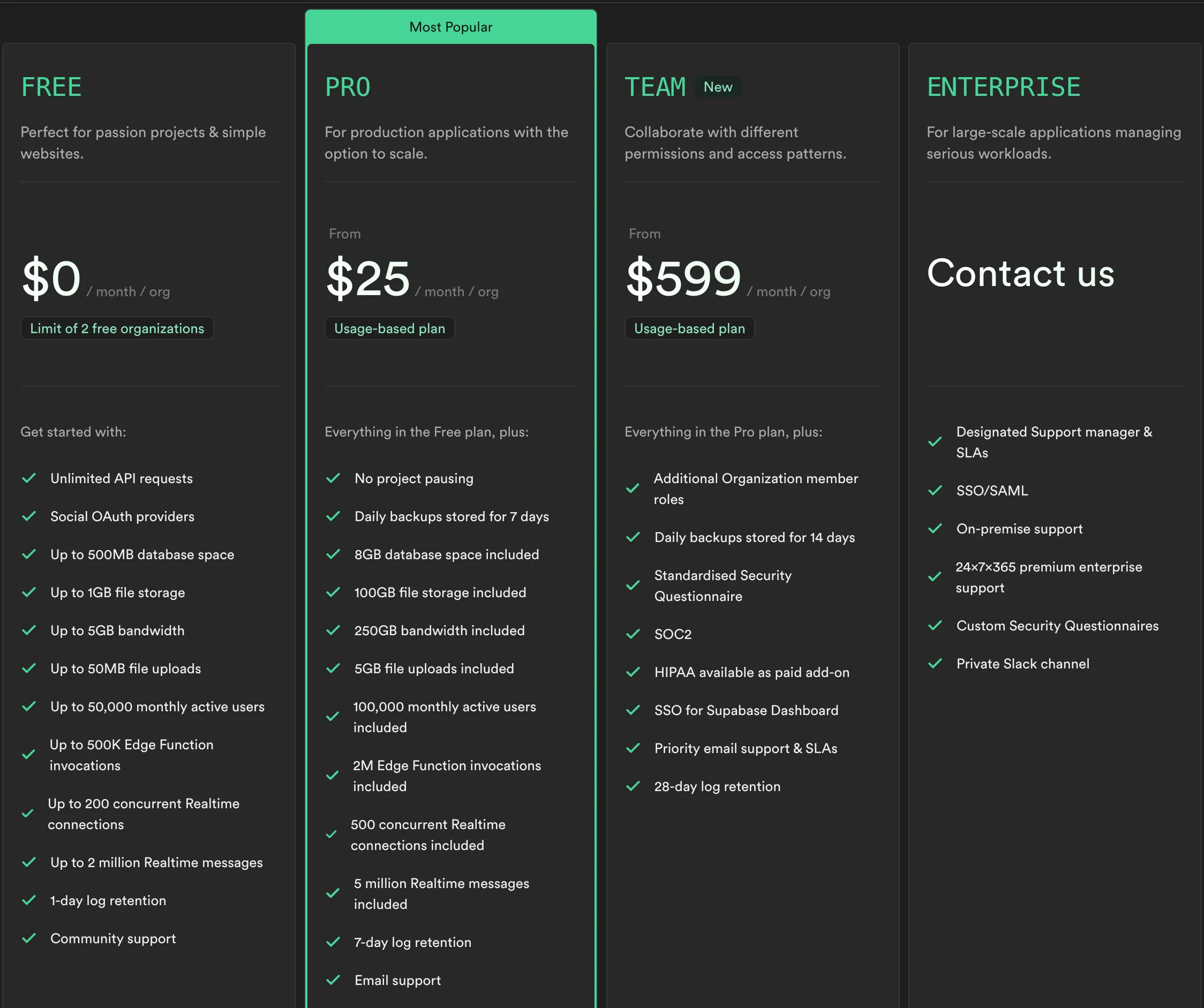Click 'Standardised Security Questionnaire' text
This screenshot has height=1008, width=1204.
(723, 585)
